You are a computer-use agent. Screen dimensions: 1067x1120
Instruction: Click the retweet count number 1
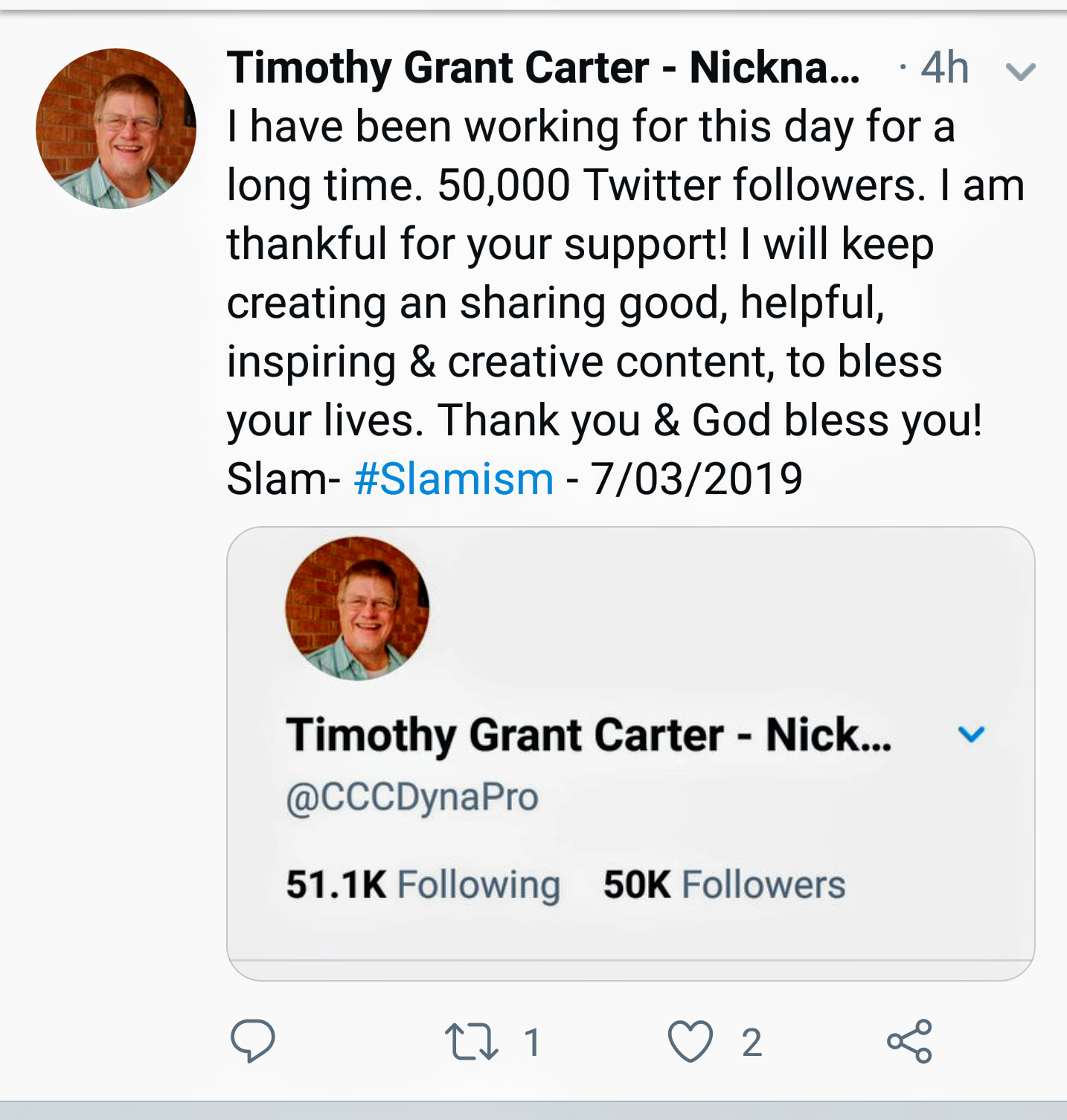pyautogui.click(x=531, y=1042)
